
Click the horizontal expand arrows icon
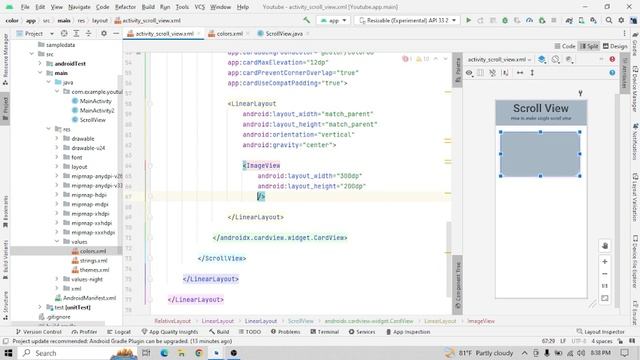click(x=520, y=73)
